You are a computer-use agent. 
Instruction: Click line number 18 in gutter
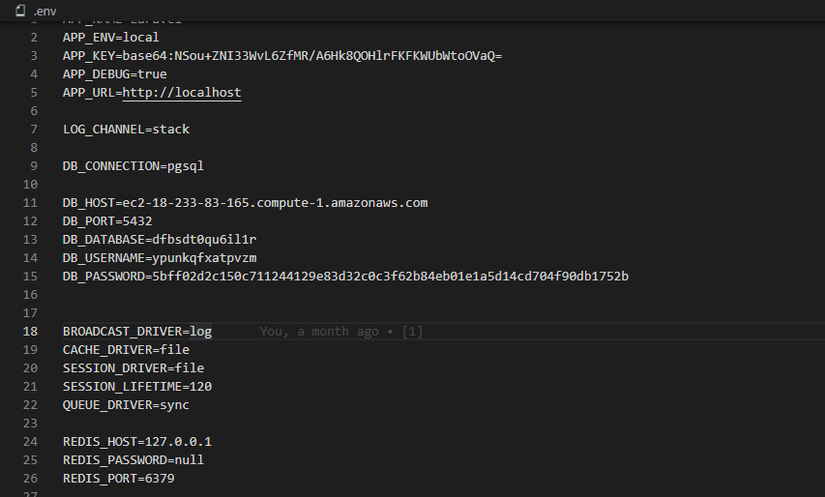pyautogui.click(x=30, y=331)
